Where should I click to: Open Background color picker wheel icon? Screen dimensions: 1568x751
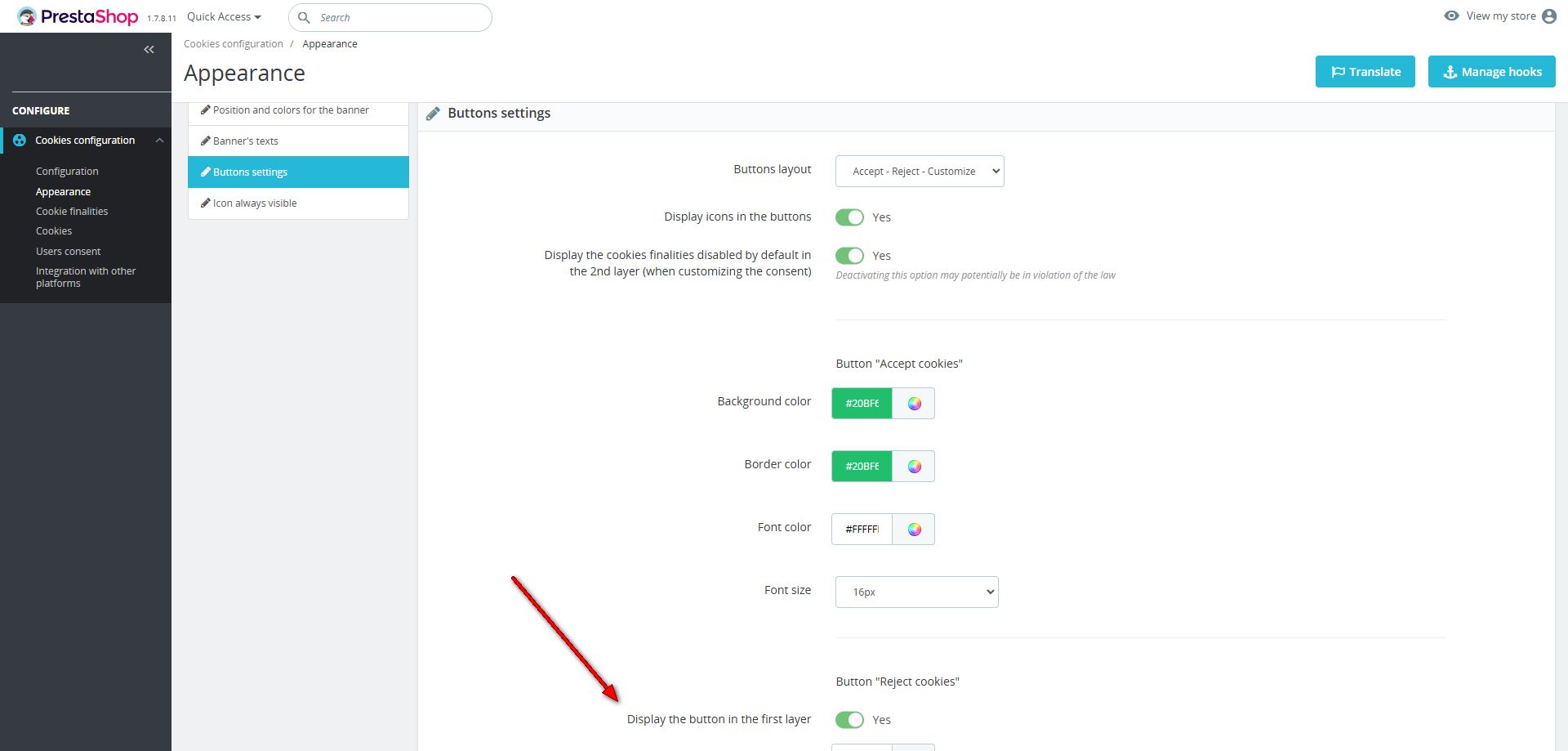[914, 404]
